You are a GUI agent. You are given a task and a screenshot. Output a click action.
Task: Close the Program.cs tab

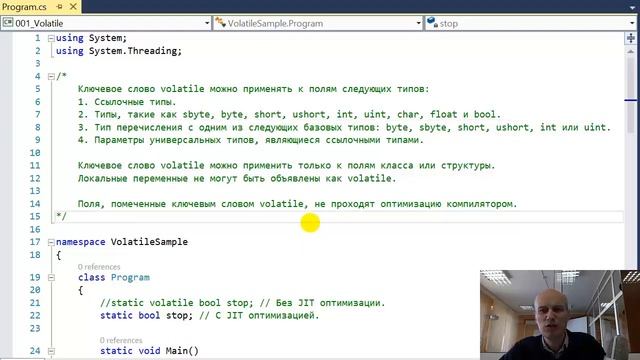point(73,7)
